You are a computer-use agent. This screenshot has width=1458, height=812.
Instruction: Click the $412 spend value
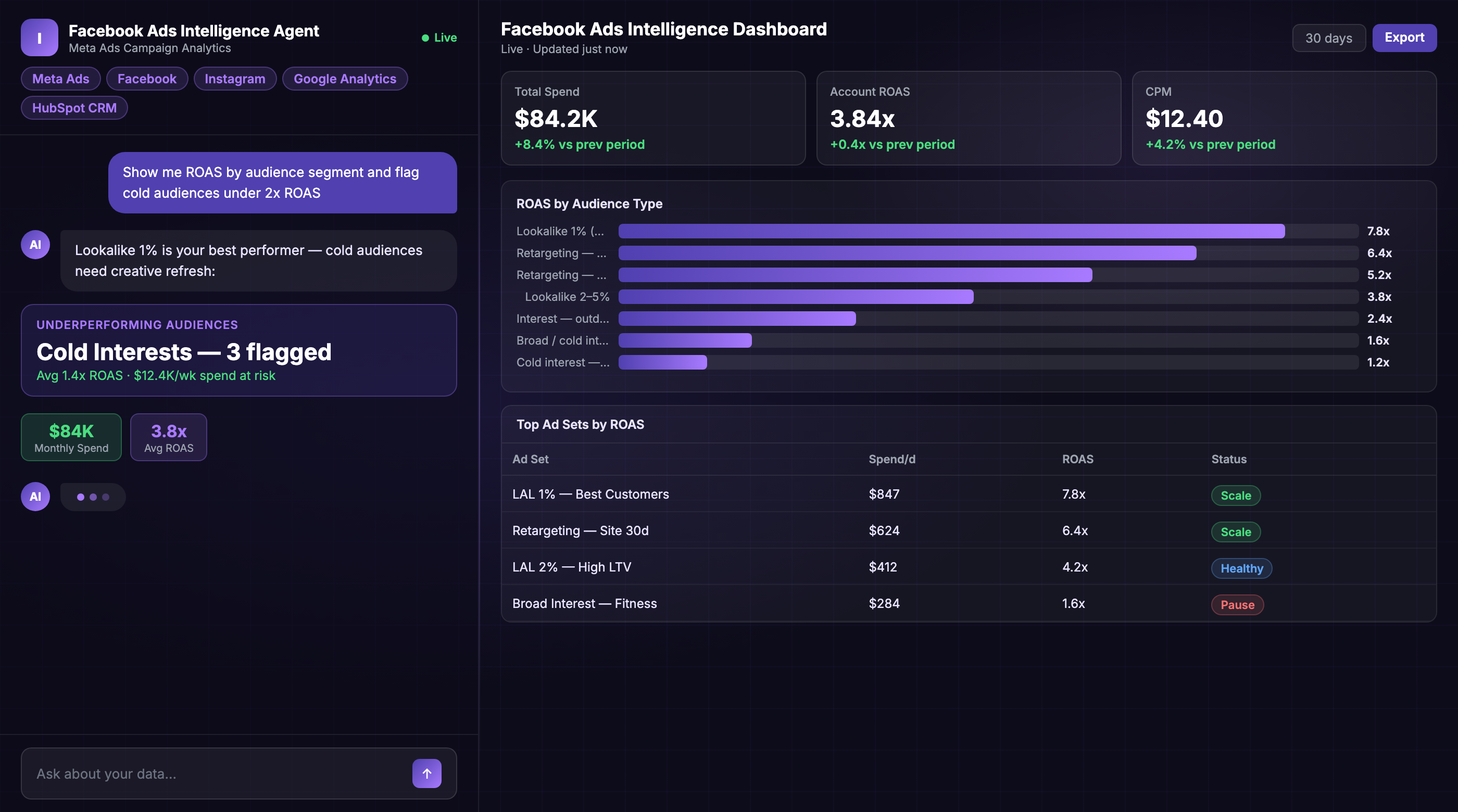coord(883,567)
